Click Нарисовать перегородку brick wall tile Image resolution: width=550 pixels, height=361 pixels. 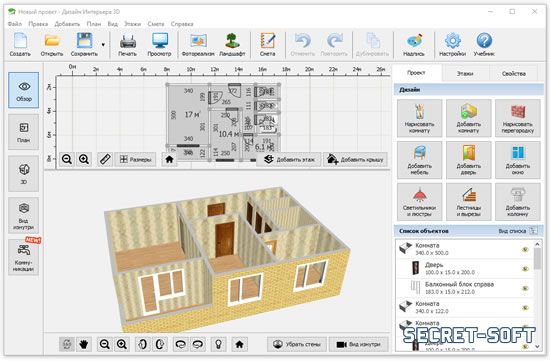coord(518,118)
